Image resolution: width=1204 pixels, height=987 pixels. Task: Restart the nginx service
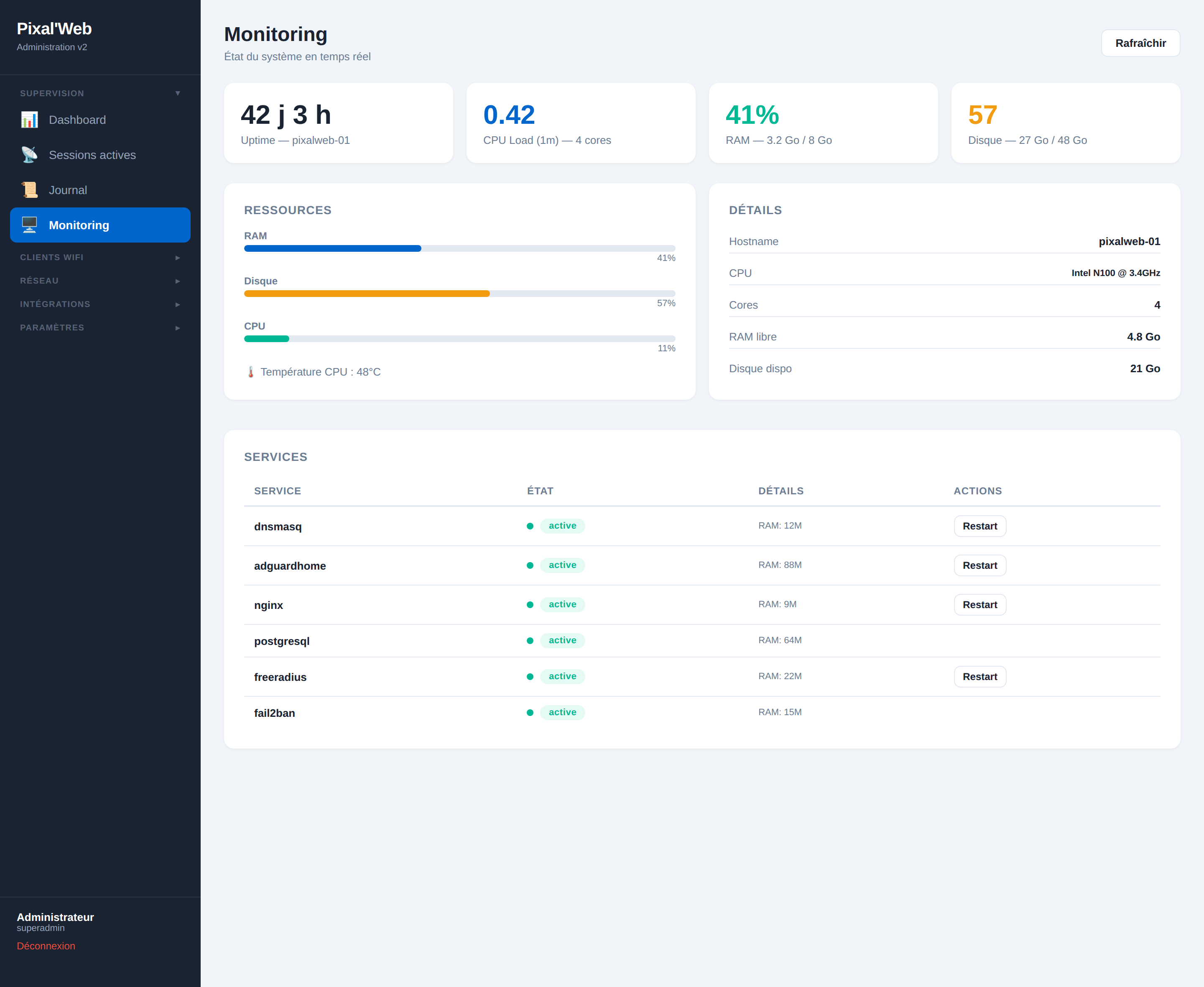(x=980, y=605)
